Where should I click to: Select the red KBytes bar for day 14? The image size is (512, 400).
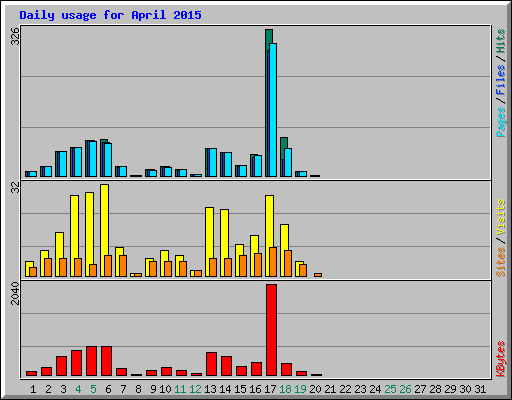click(226, 366)
